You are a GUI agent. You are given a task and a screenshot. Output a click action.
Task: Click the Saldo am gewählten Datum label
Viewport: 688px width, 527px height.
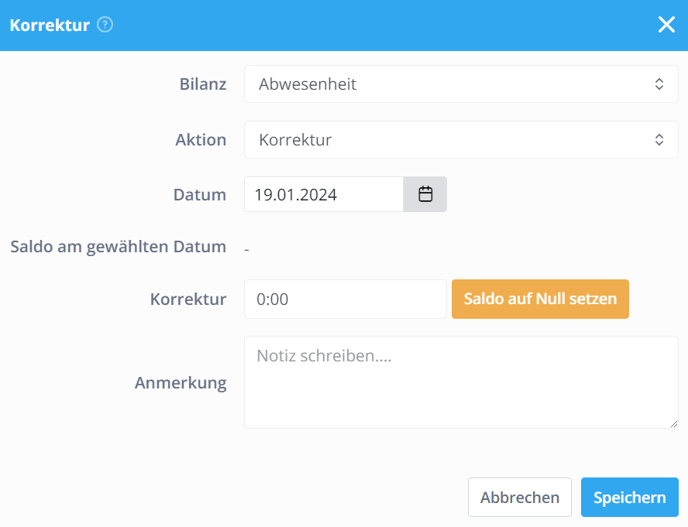pos(118,247)
